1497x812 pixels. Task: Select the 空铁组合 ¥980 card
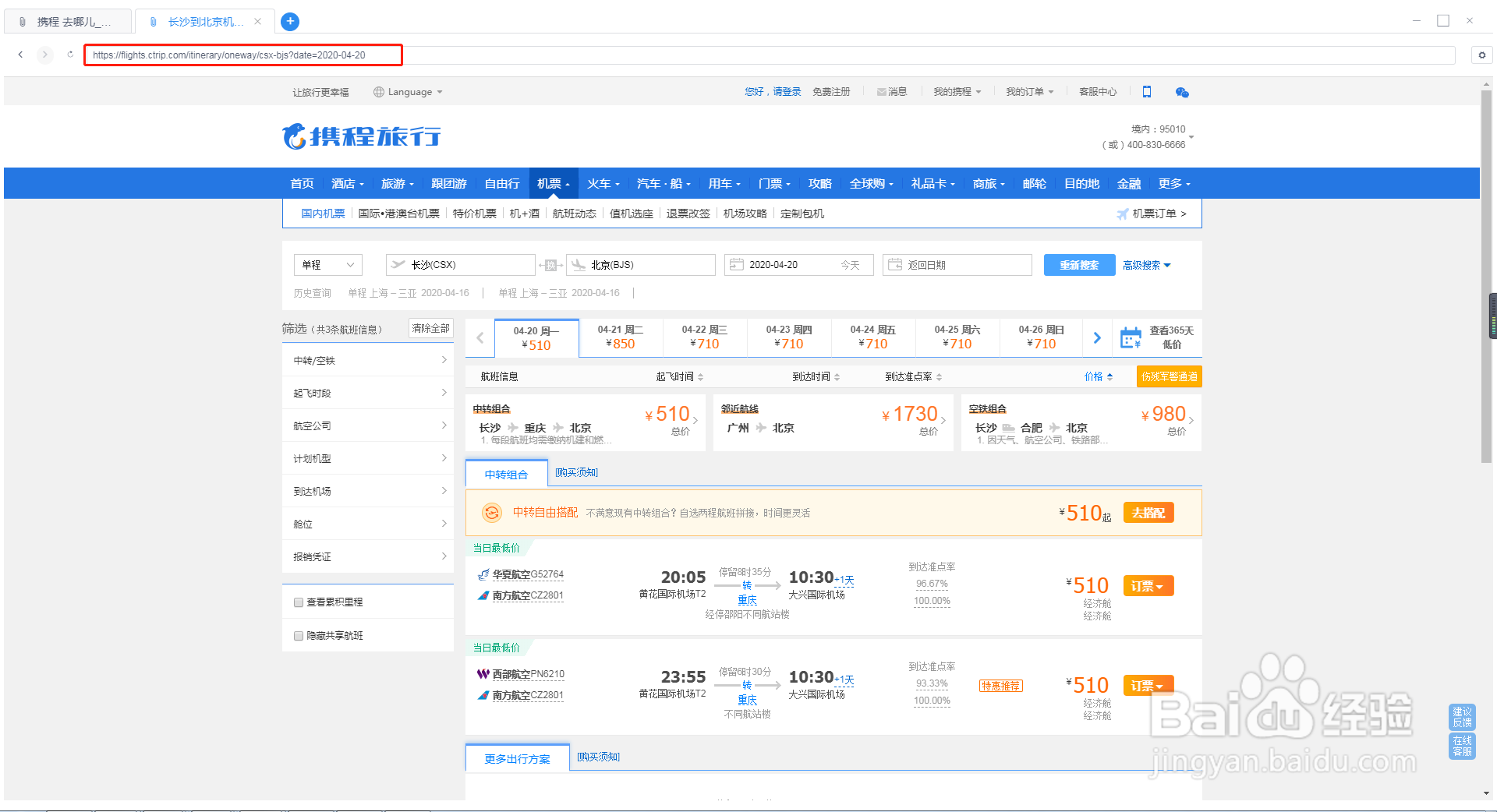point(1081,422)
